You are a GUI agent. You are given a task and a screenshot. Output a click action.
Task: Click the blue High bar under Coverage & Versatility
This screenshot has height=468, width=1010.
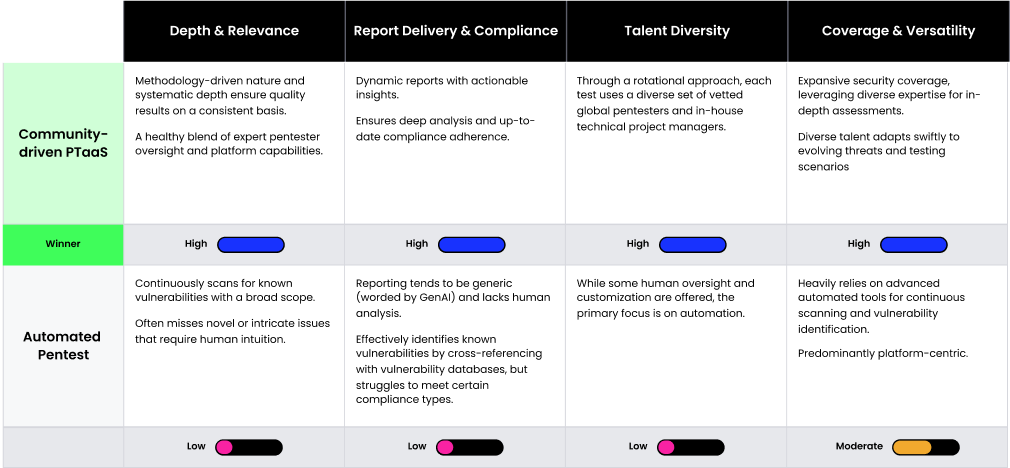click(913, 244)
